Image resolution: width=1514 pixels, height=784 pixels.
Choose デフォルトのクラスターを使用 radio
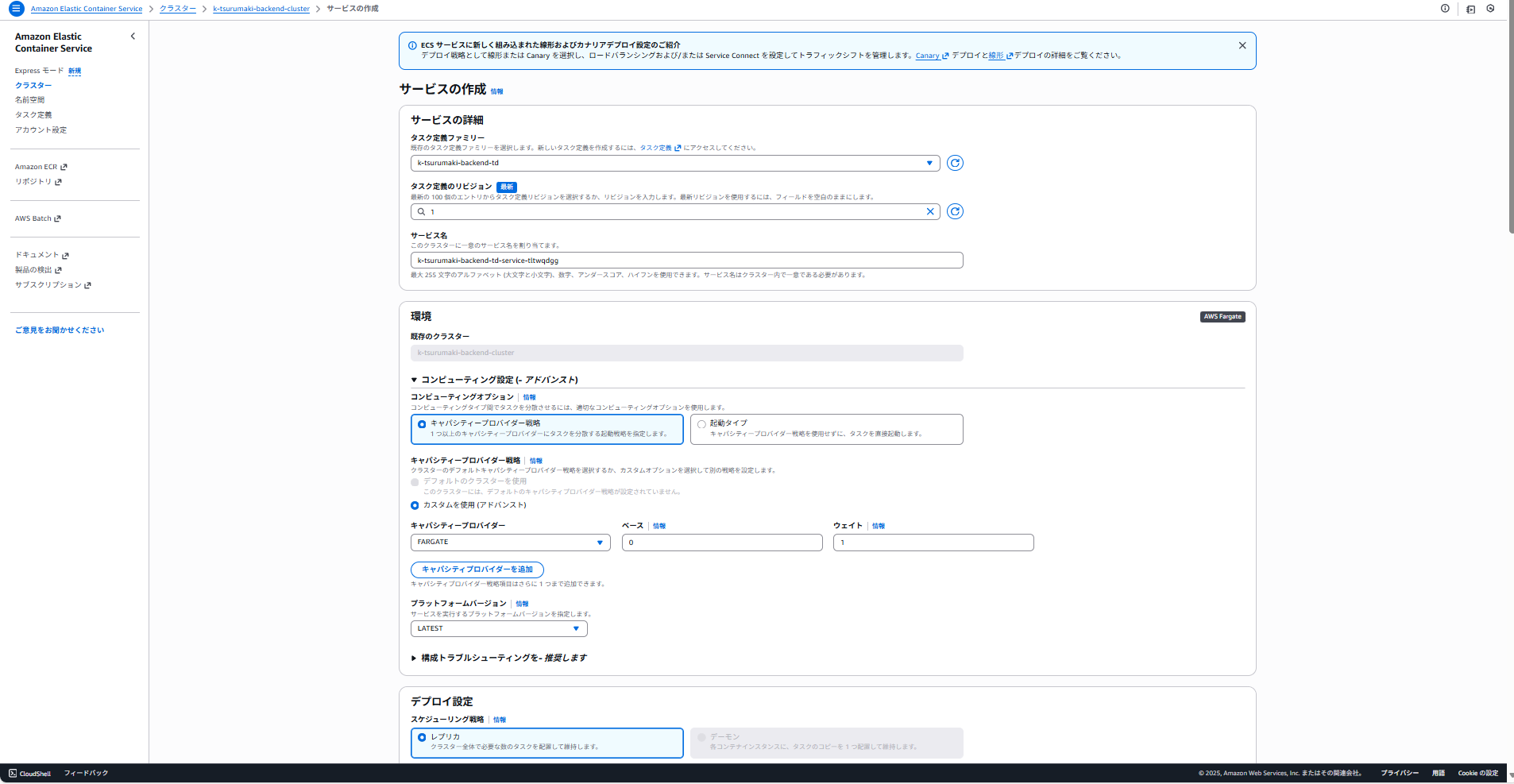[x=415, y=482]
